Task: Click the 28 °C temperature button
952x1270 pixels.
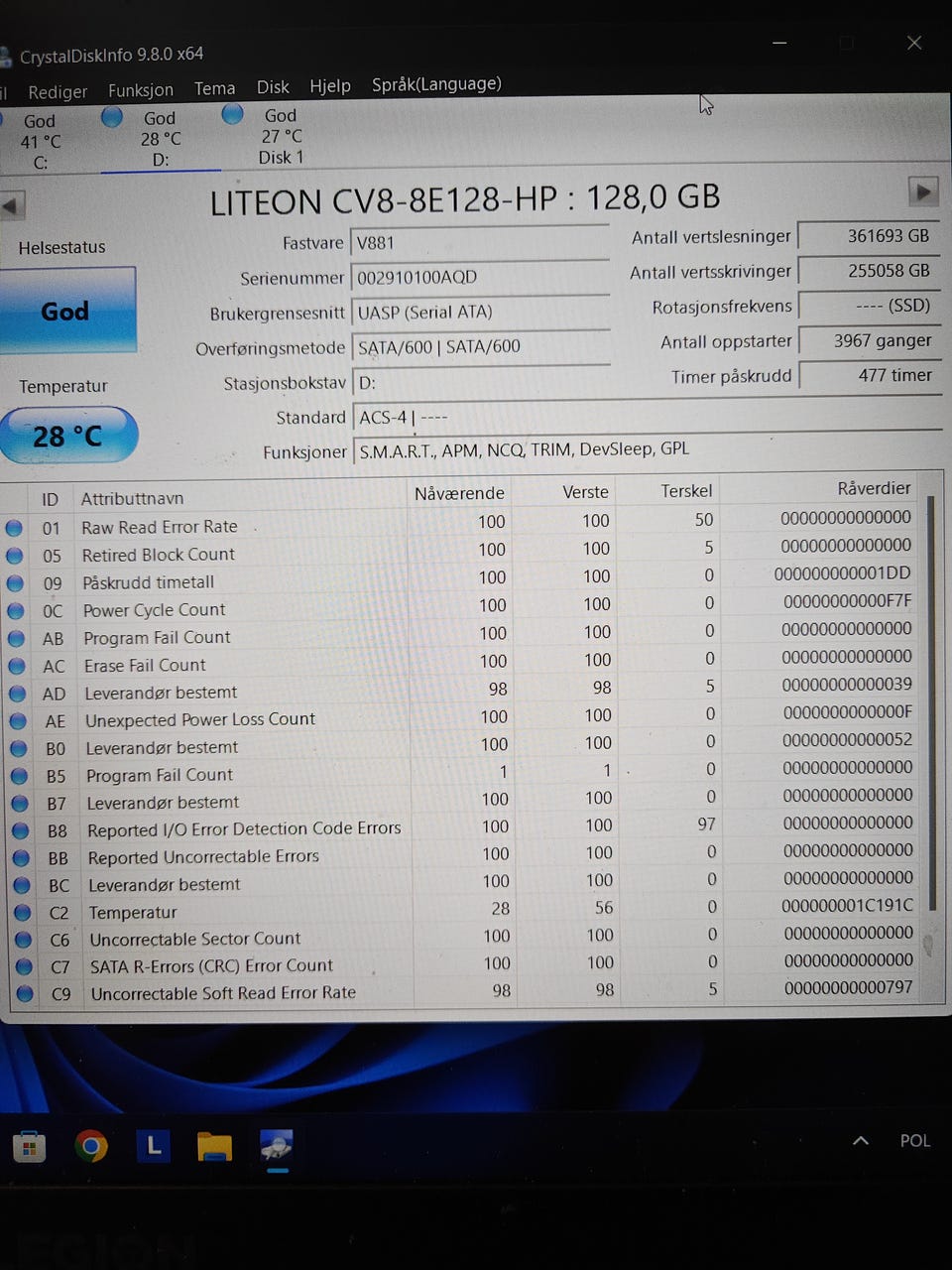Action: coord(66,436)
